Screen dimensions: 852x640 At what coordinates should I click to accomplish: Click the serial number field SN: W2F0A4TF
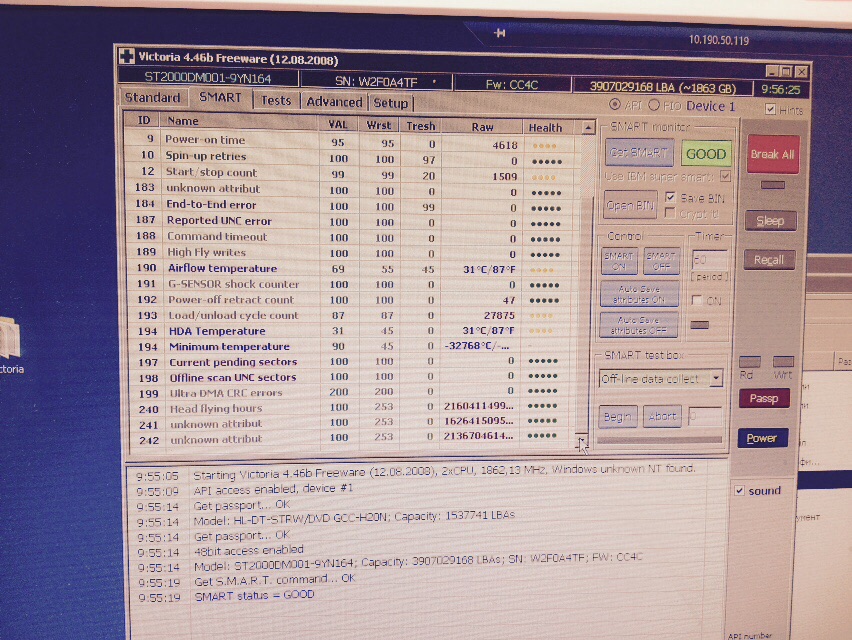point(376,81)
